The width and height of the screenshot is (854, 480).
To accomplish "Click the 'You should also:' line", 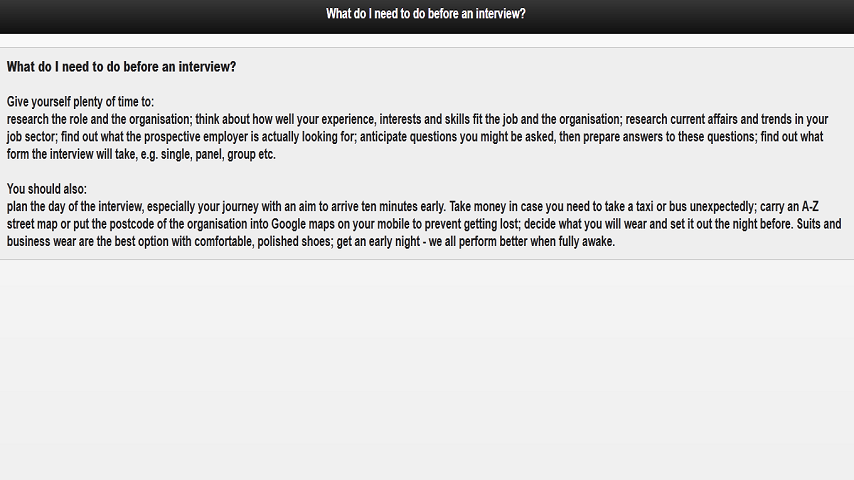I will pos(46,189).
